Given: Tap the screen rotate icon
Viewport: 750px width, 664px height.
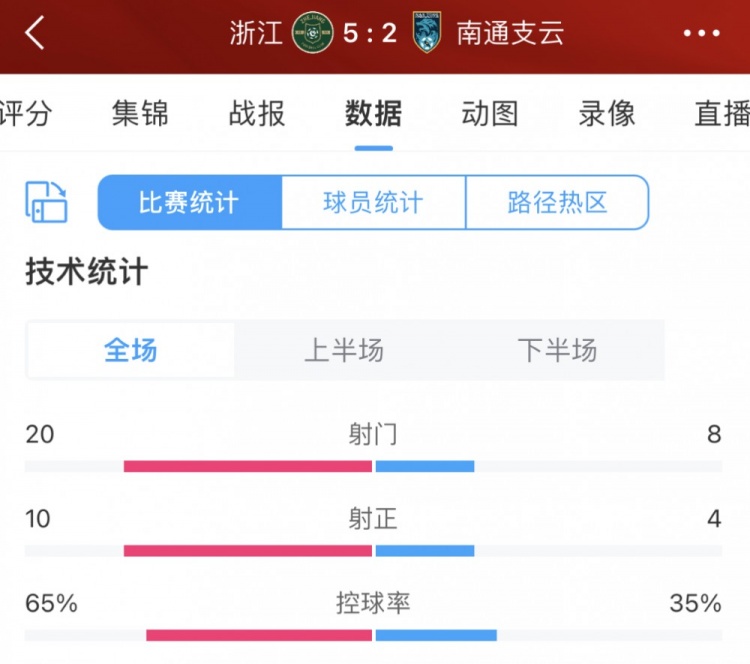Looking at the screenshot, I should [x=46, y=202].
